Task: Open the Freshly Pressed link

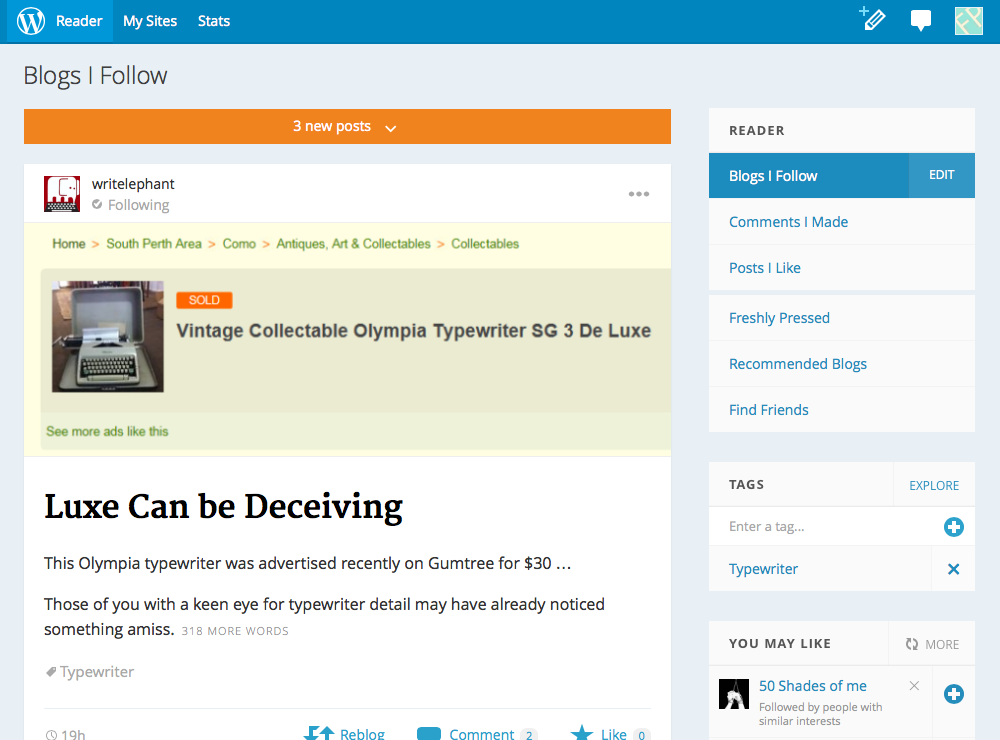Action: click(x=779, y=318)
